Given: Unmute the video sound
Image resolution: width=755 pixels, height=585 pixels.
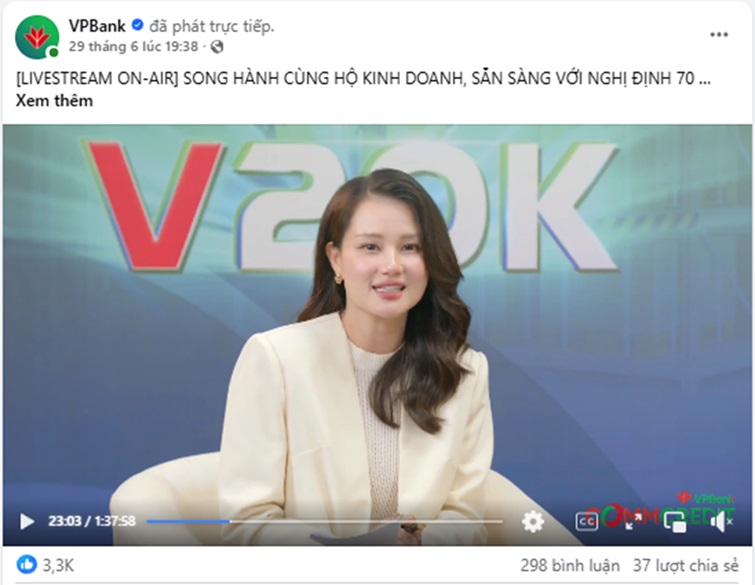Looking at the screenshot, I should pyautogui.click(x=721, y=521).
